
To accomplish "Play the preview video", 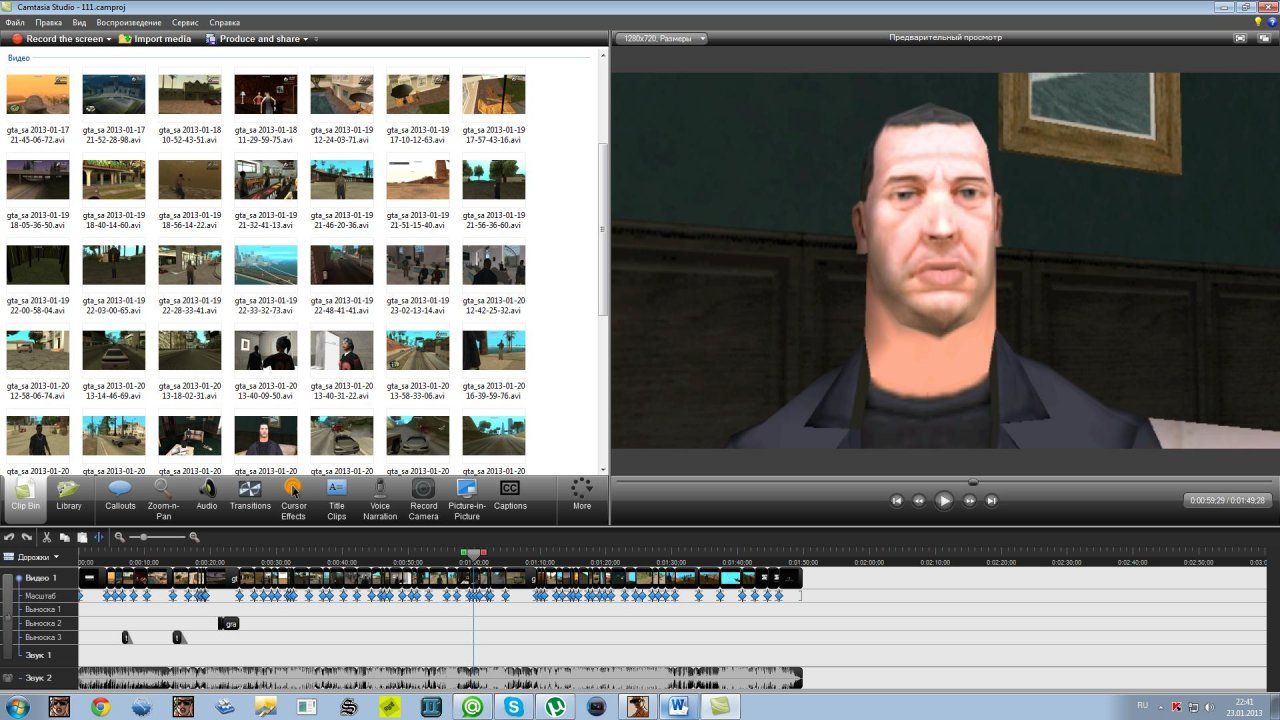I will (944, 501).
